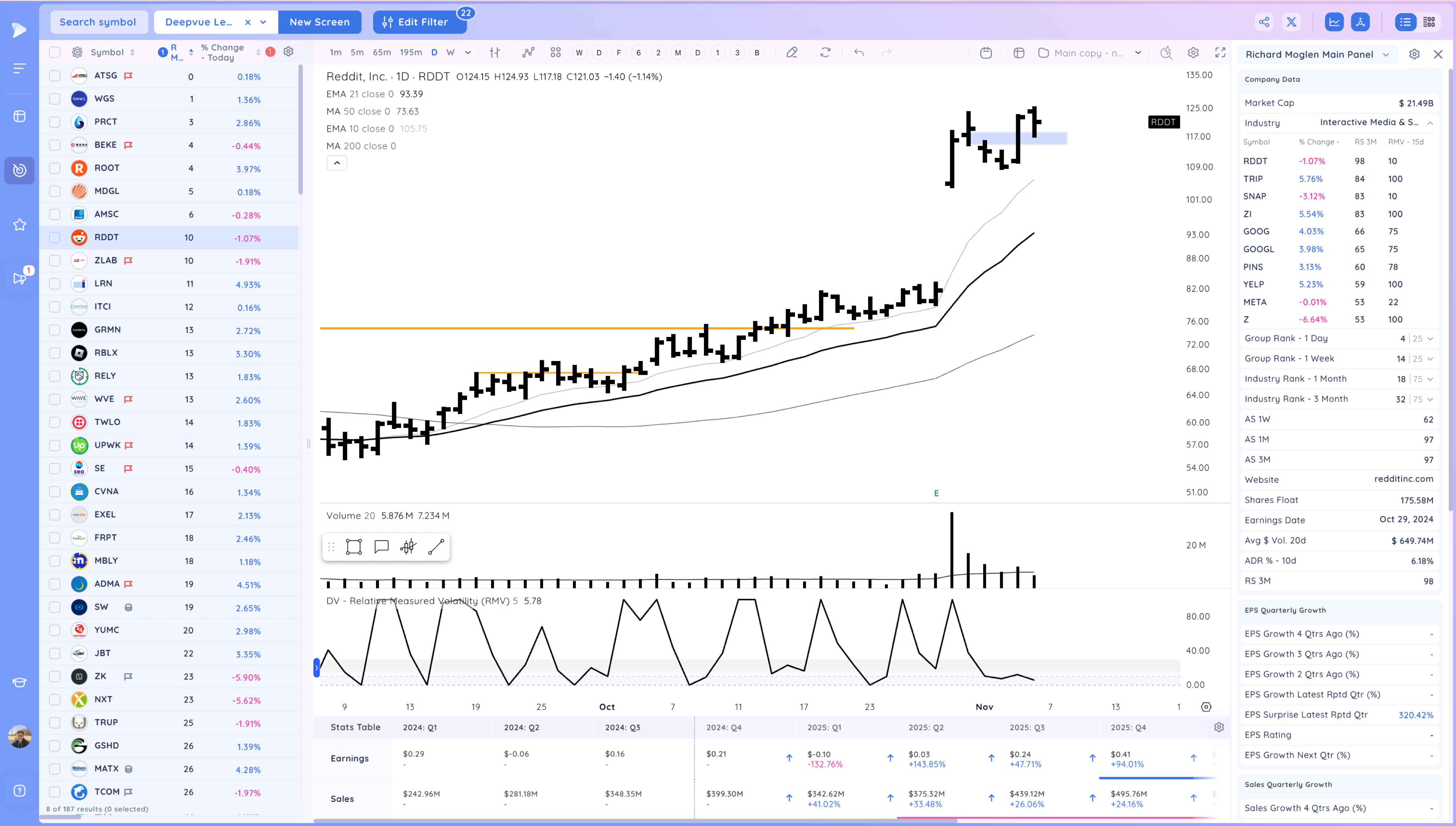Screen dimensions: 1456x826
Task: Click the chart refresh icon
Action: tap(826, 53)
